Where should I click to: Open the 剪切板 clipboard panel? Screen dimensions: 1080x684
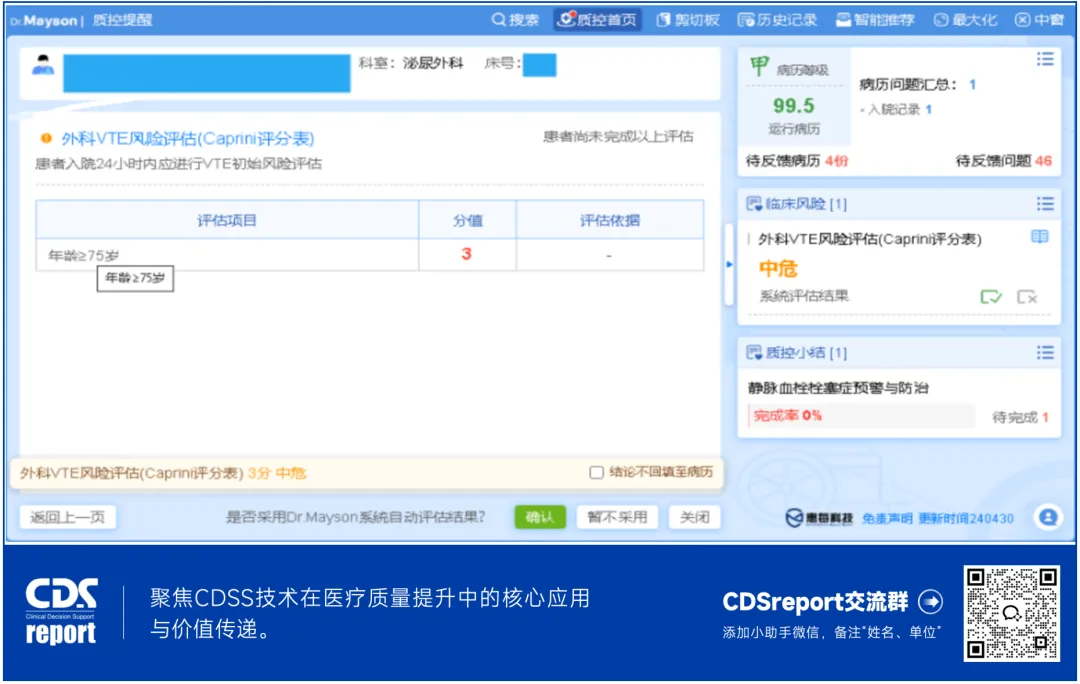point(690,18)
